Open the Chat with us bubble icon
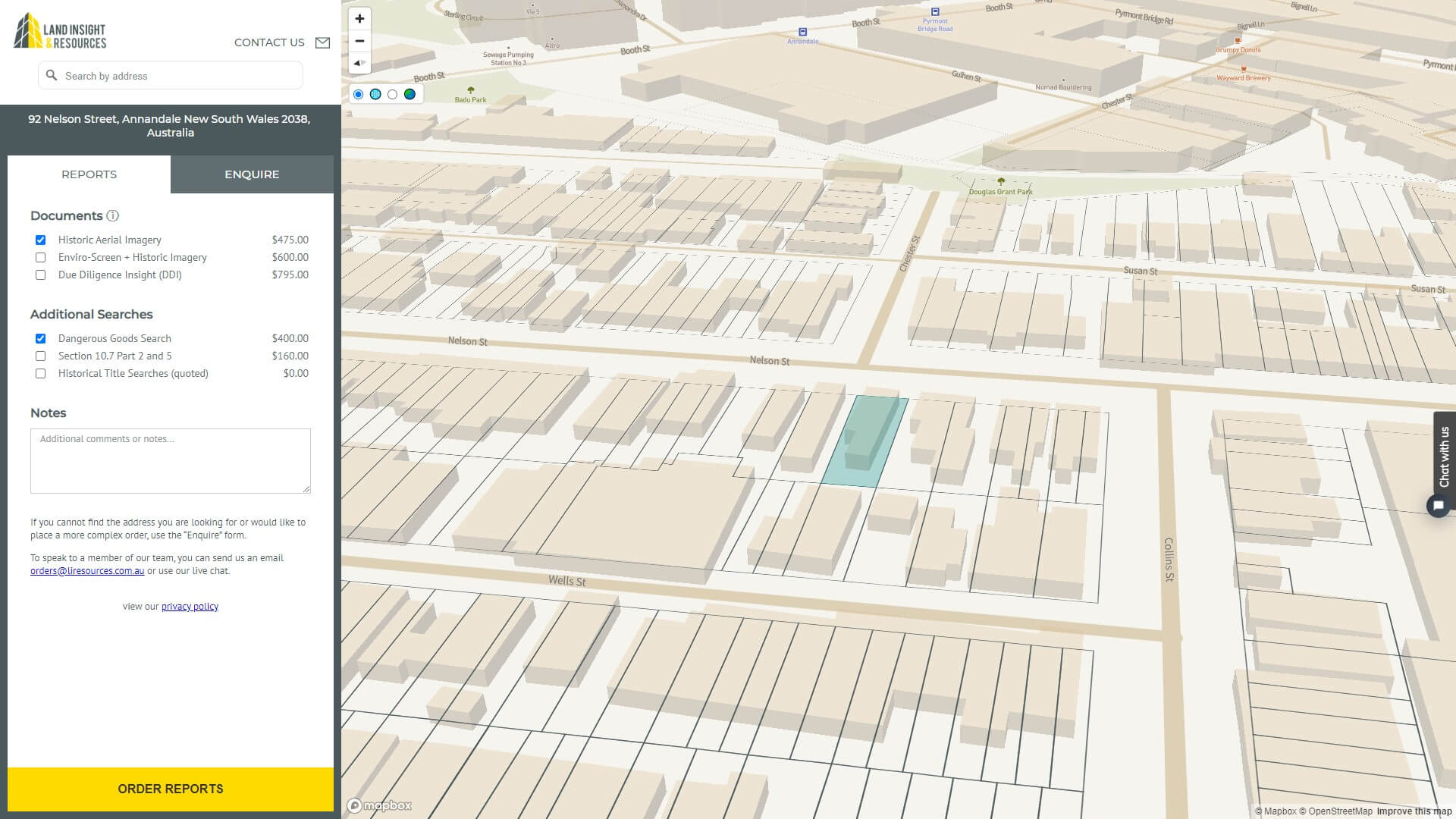Screen dimensions: 1456x819 coord(1439,506)
